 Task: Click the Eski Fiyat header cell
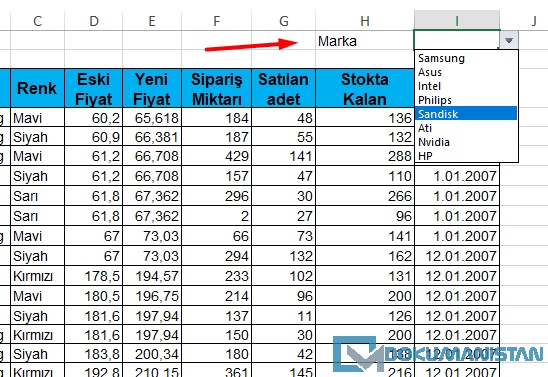pos(94,88)
